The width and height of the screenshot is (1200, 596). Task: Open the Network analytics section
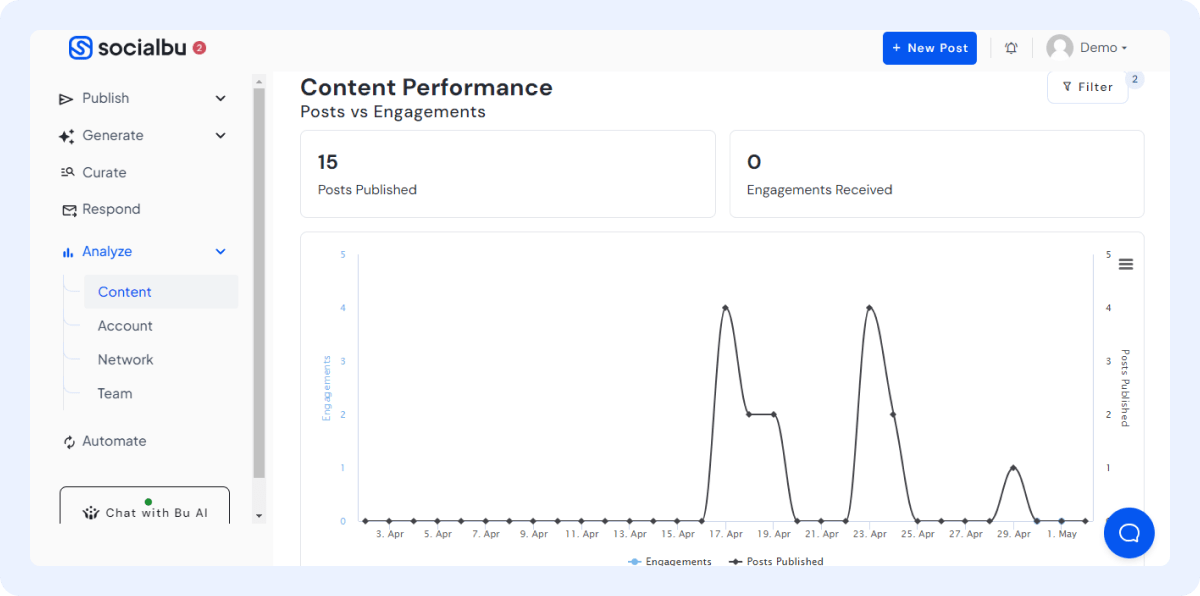[x=125, y=359]
